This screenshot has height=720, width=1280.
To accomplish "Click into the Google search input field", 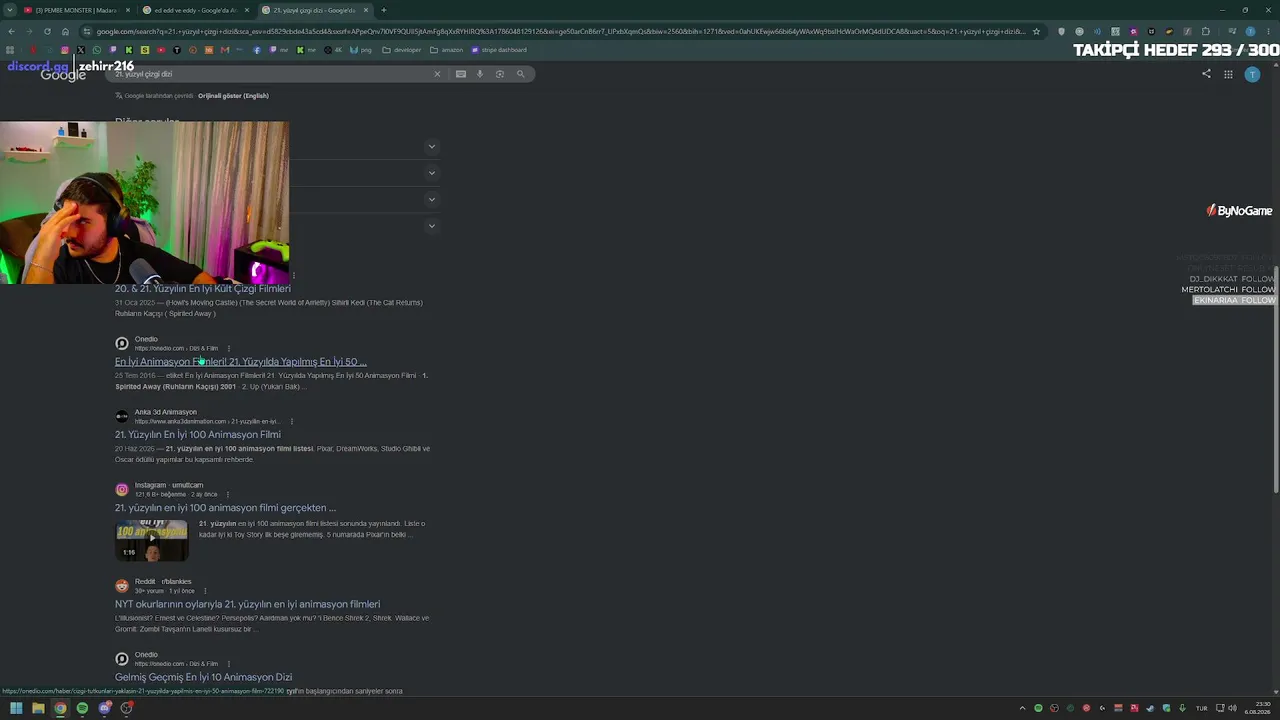I will 270,74.
